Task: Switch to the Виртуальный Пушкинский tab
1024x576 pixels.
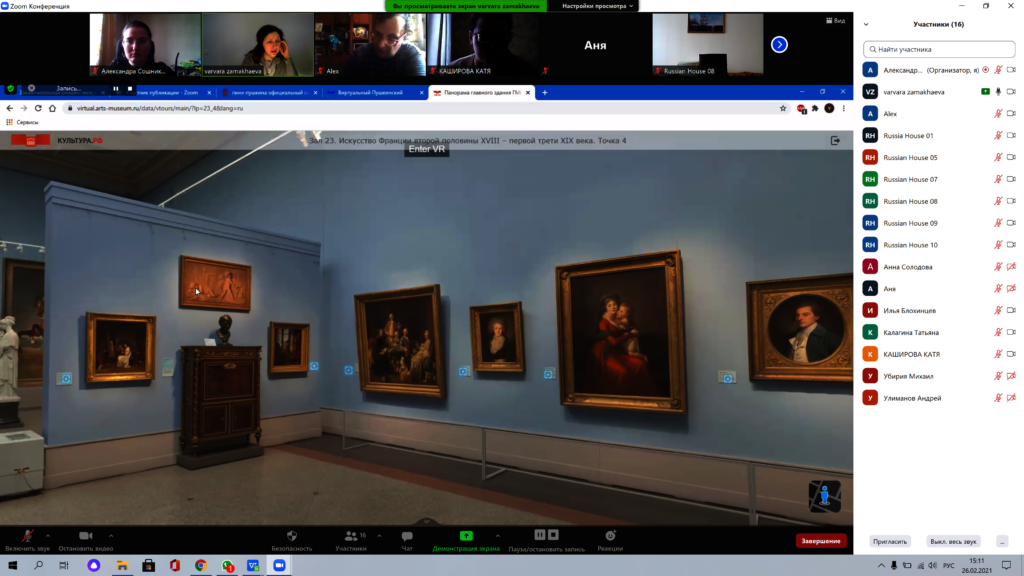Action: (x=374, y=93)
